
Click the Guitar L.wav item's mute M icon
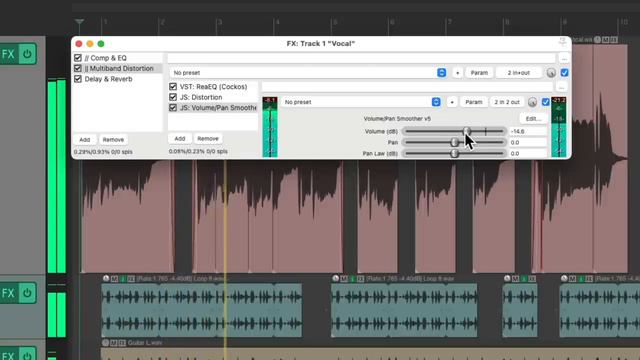click(114, 343)
